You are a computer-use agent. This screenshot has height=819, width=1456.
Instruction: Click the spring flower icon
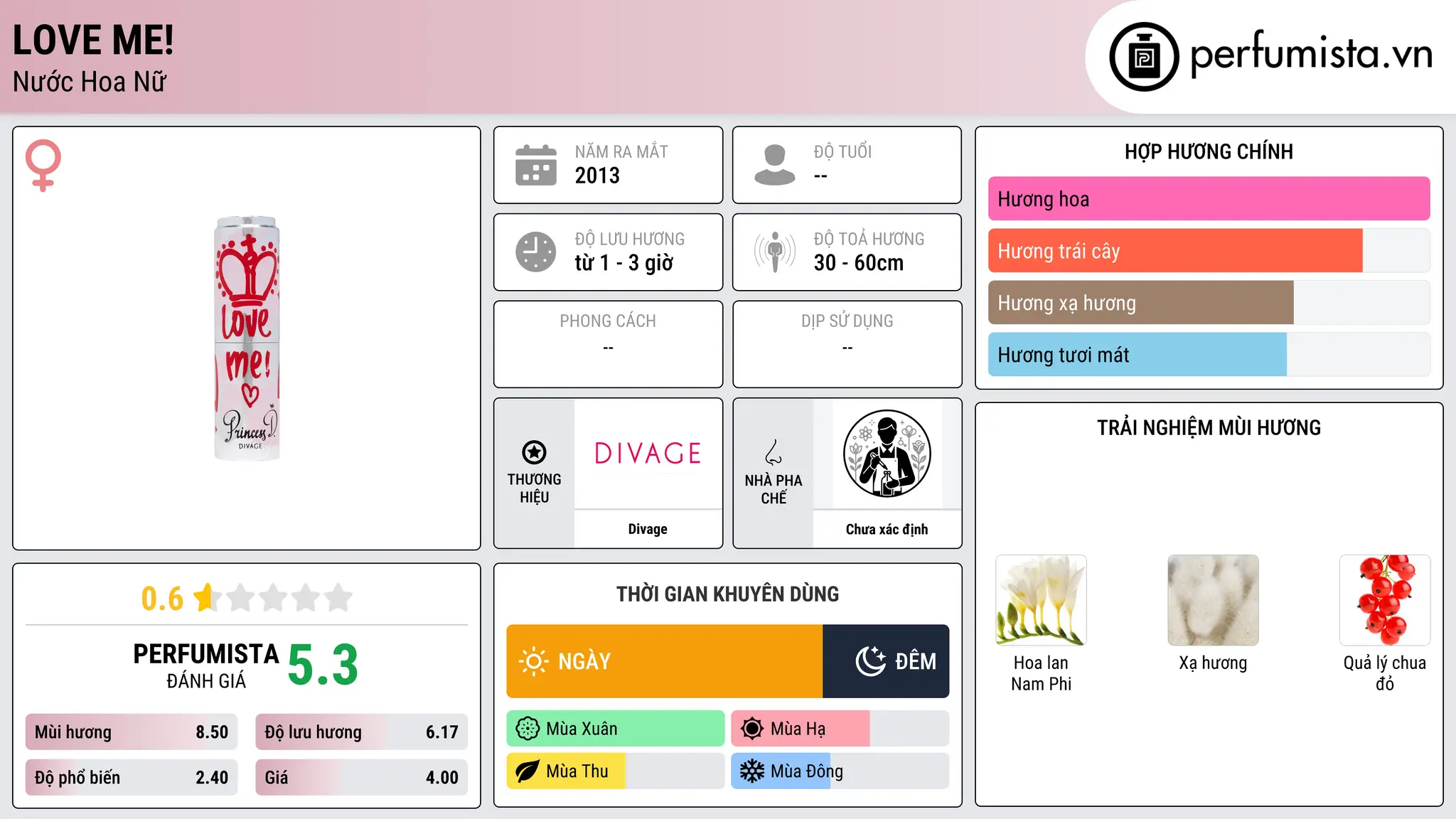tap(528, 729)
